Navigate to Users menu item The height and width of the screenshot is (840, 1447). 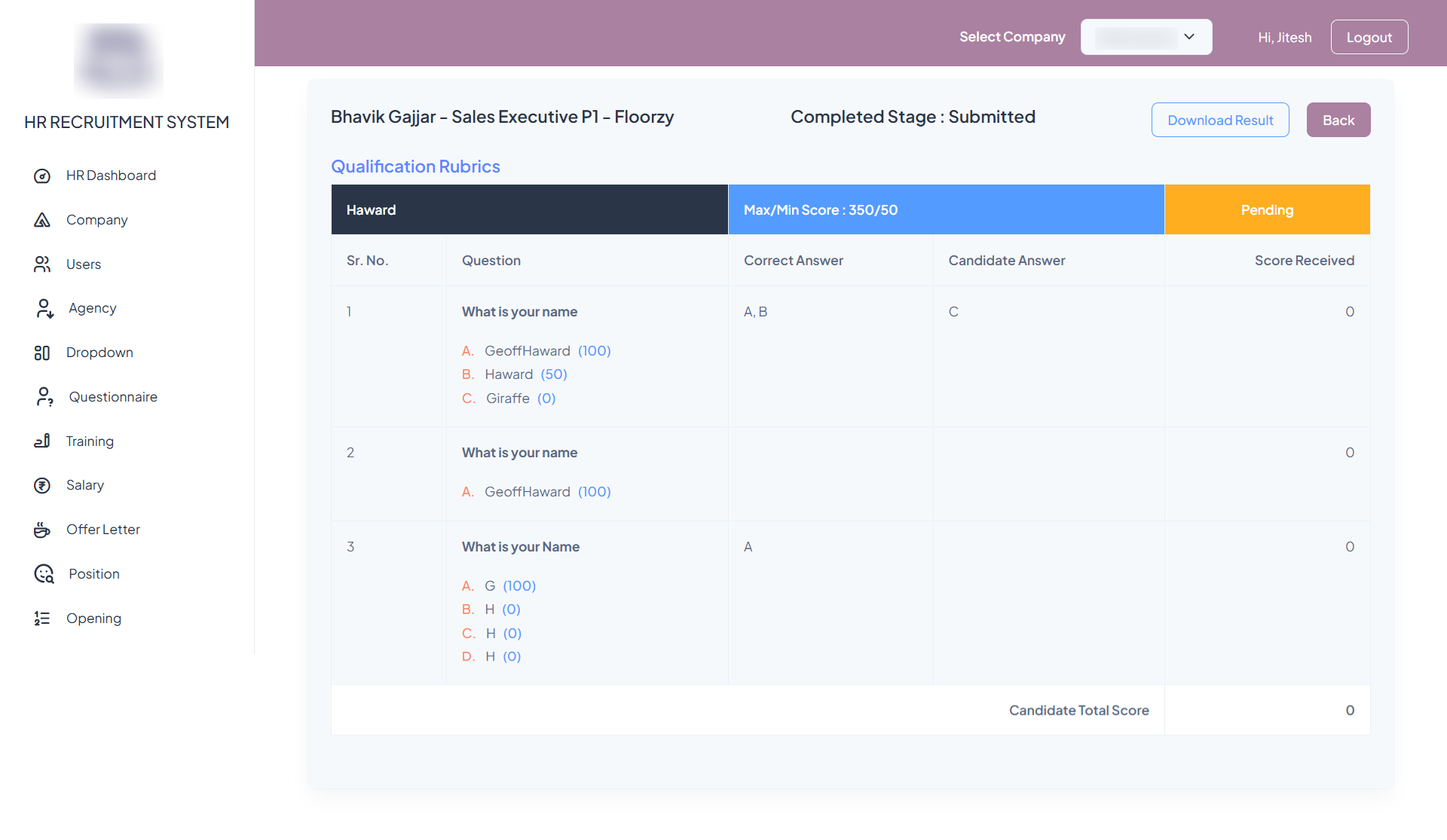[x=84, y=264]
